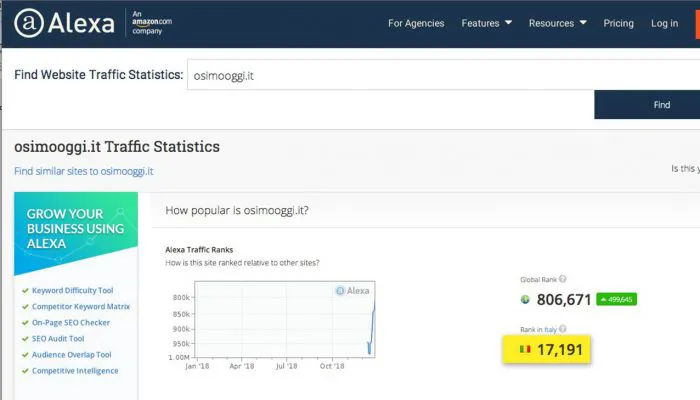
Task: Open Competitive Intelligence link
Action: (x=75, y=371)
